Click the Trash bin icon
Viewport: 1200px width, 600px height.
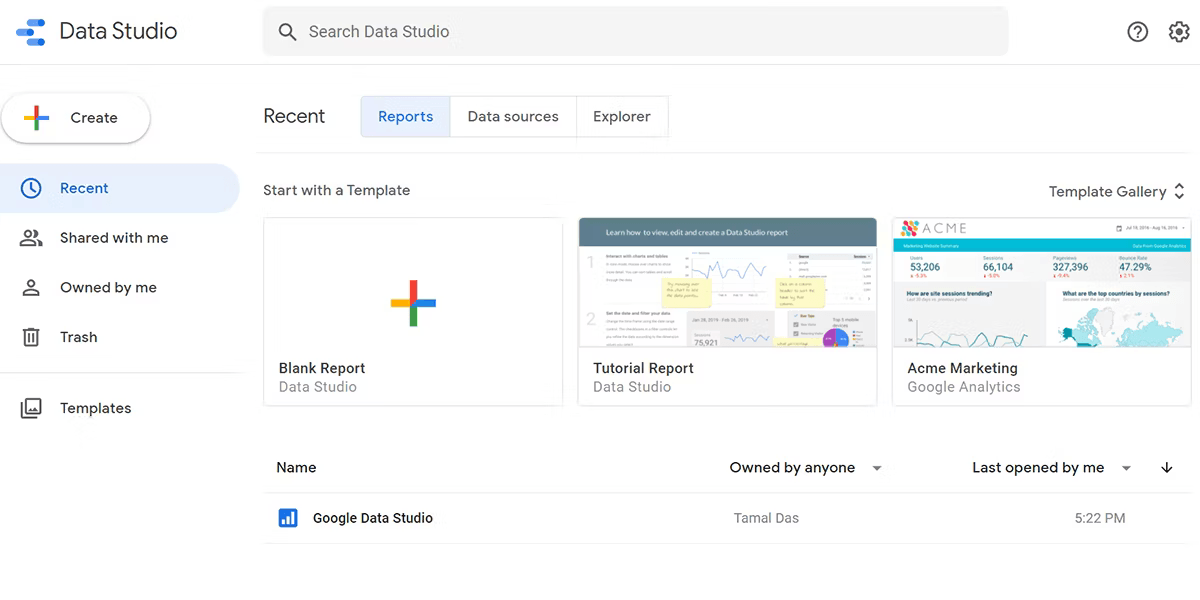click(x=31, y=337)
